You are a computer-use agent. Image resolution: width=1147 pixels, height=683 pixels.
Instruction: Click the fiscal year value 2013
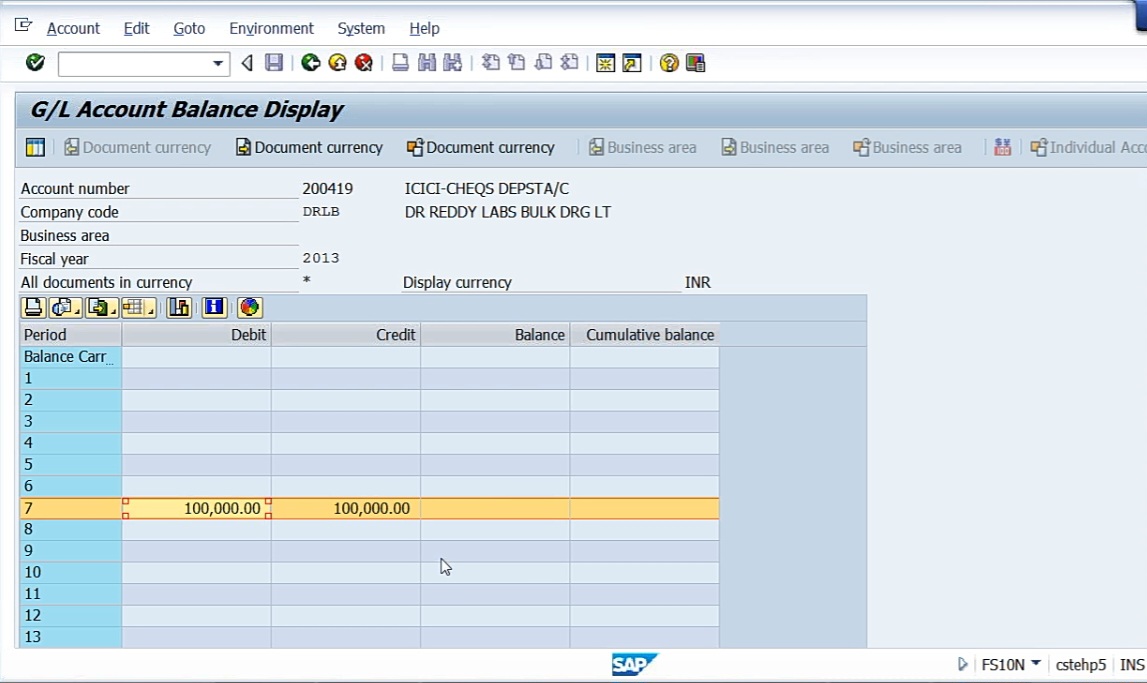coord(321,258)
